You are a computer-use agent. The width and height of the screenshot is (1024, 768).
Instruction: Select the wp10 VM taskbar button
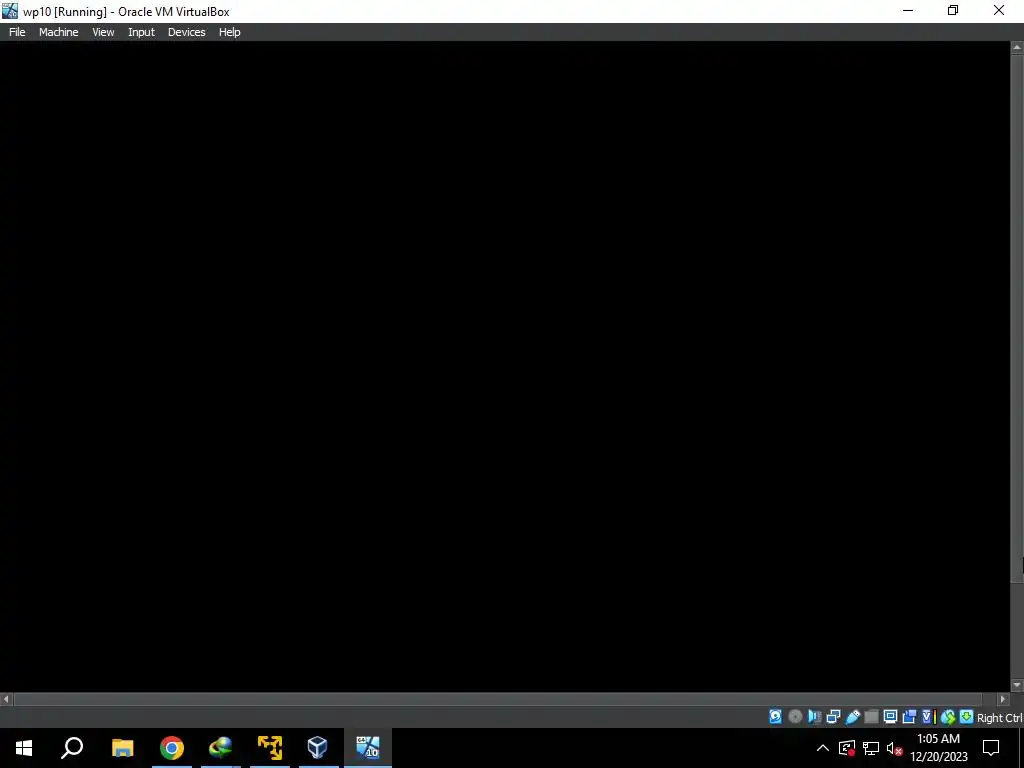pos(368,748)
